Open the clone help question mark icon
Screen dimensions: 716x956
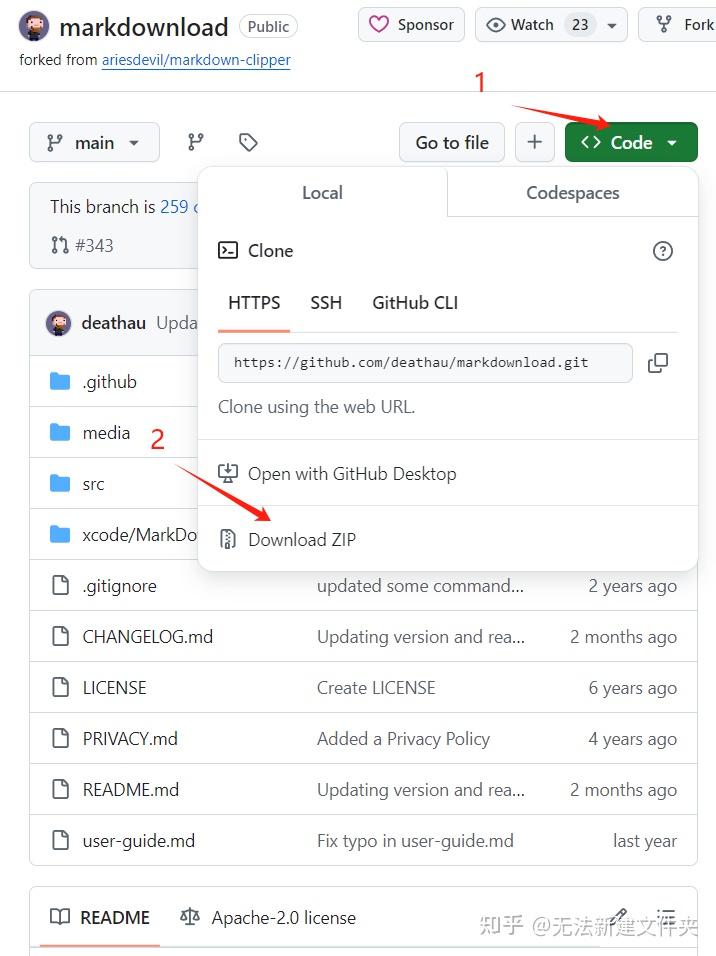point(662,251)
